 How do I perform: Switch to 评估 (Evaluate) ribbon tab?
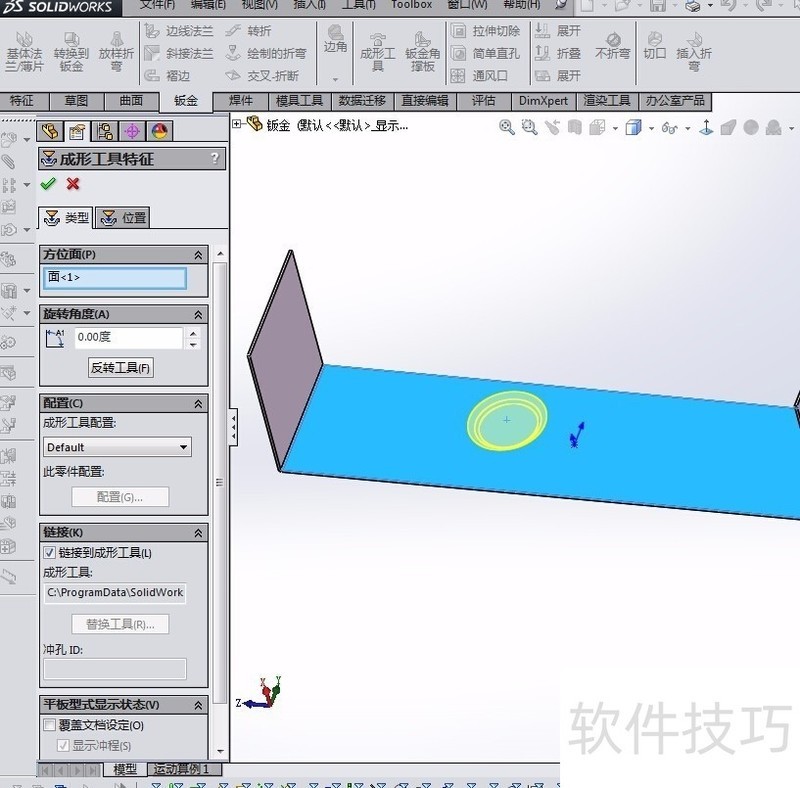tap(483, 101)
